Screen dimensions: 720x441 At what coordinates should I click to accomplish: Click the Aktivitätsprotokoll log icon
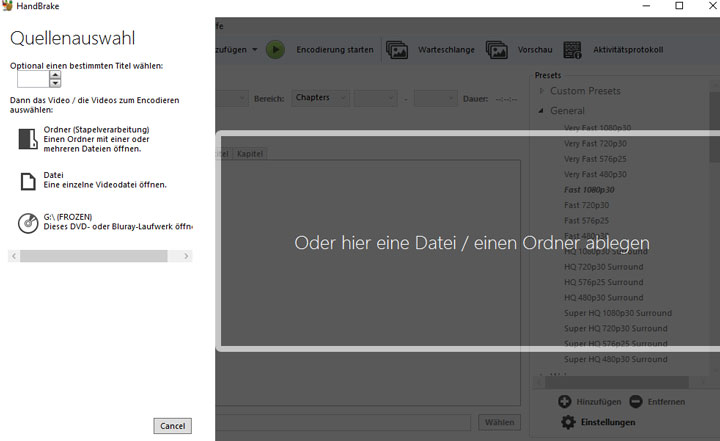pyautogui.click(x=572, y=50)
